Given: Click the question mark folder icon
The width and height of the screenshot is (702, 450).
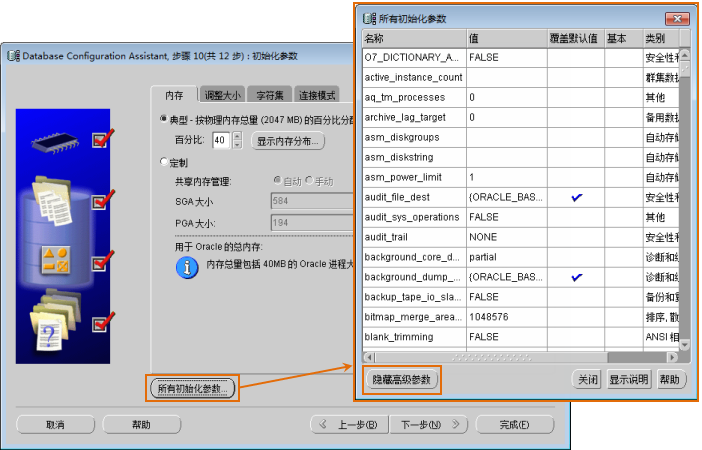Looking at the screenshot, I should pyautogui.click(x=50, y=326).
